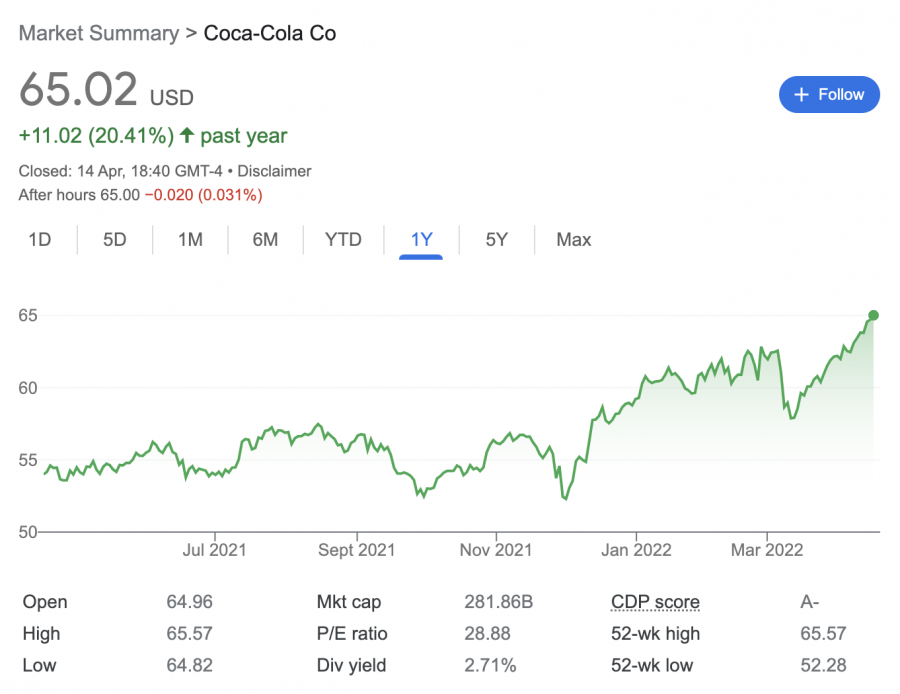
Task: Select the 1Y range tab
Action: coord(421,239)
